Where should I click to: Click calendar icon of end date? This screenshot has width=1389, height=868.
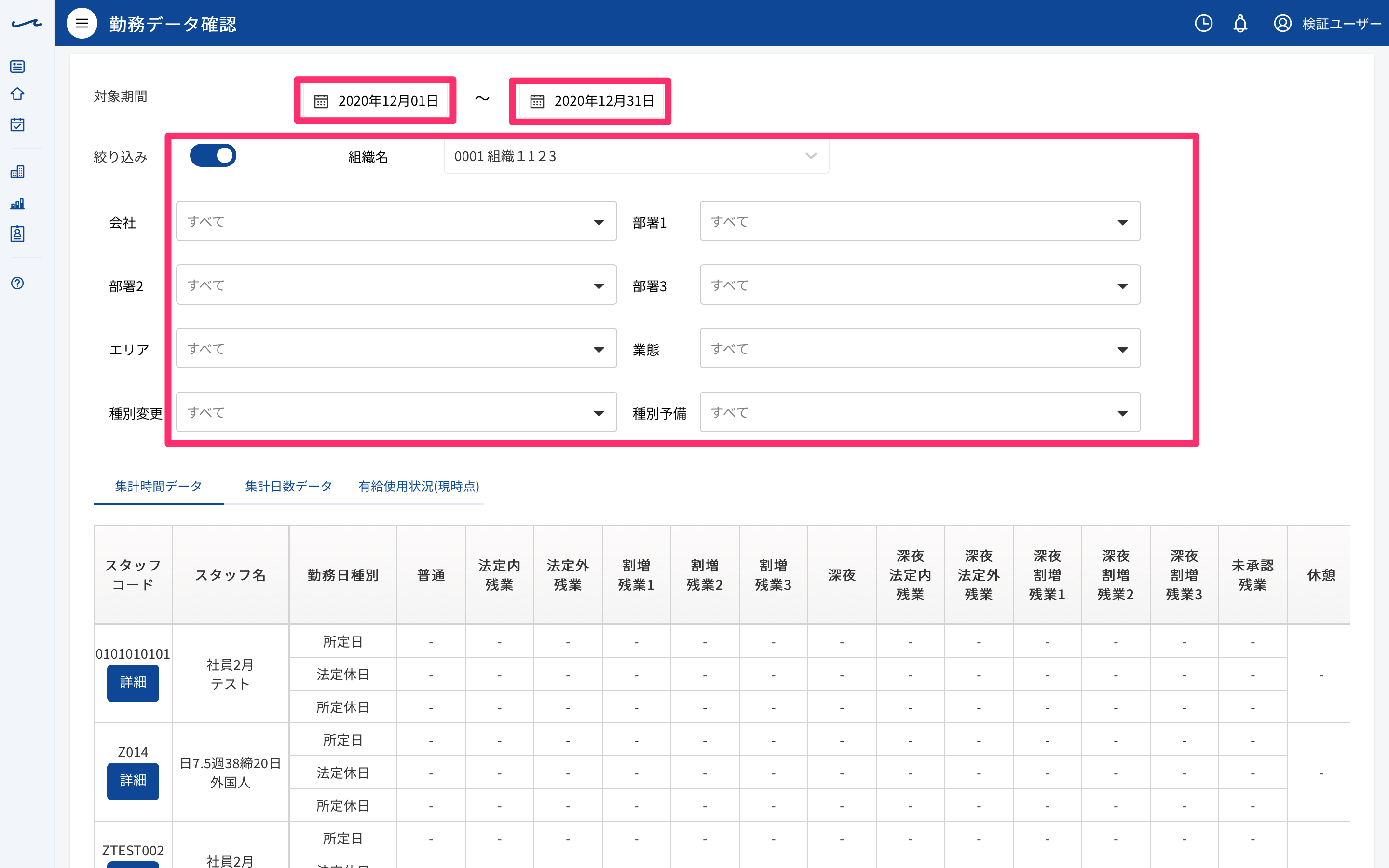pyautogui.click(x=537, y=101)
